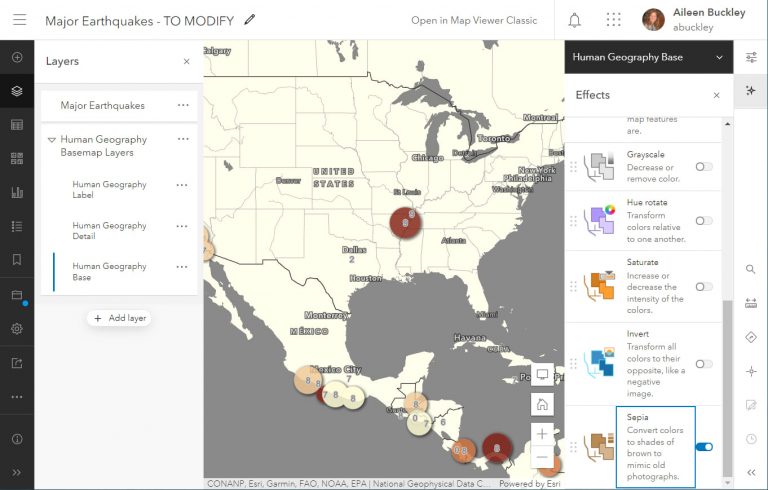
Task: Click the Add layer button
Action: tap(119, 318)
